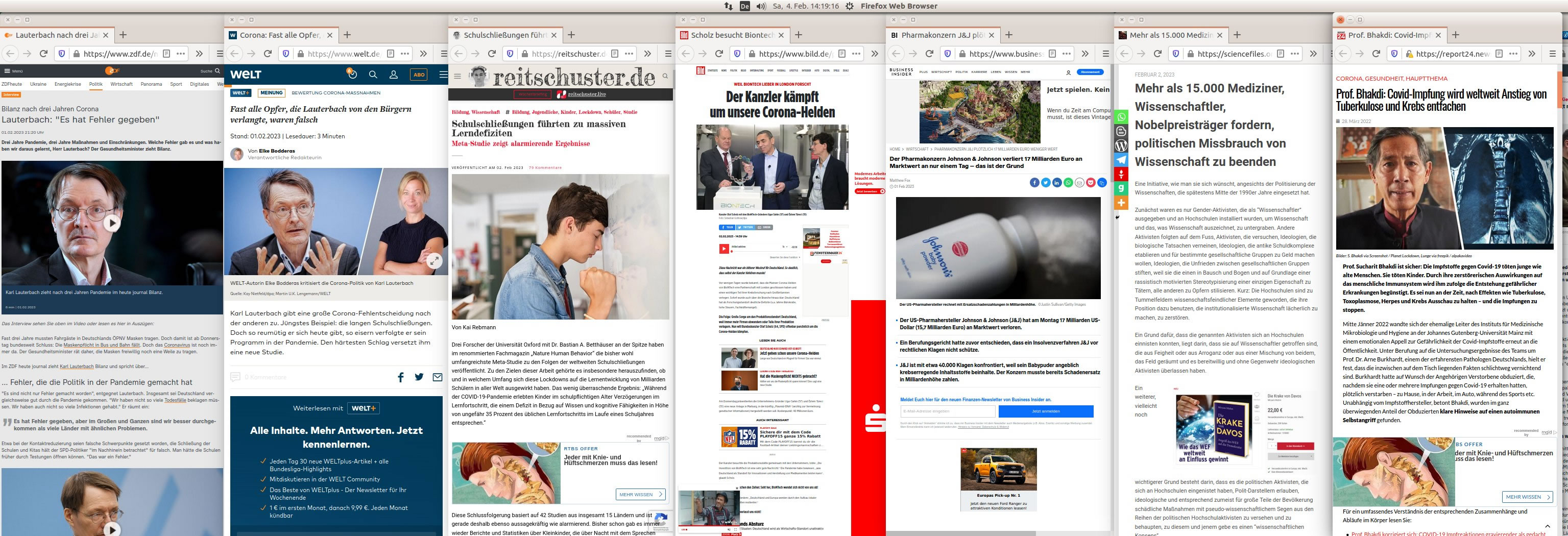Open the WELT search magnifier icon
The width and height of the screenshot is (1568, 536).
click(x=373, y=75)
